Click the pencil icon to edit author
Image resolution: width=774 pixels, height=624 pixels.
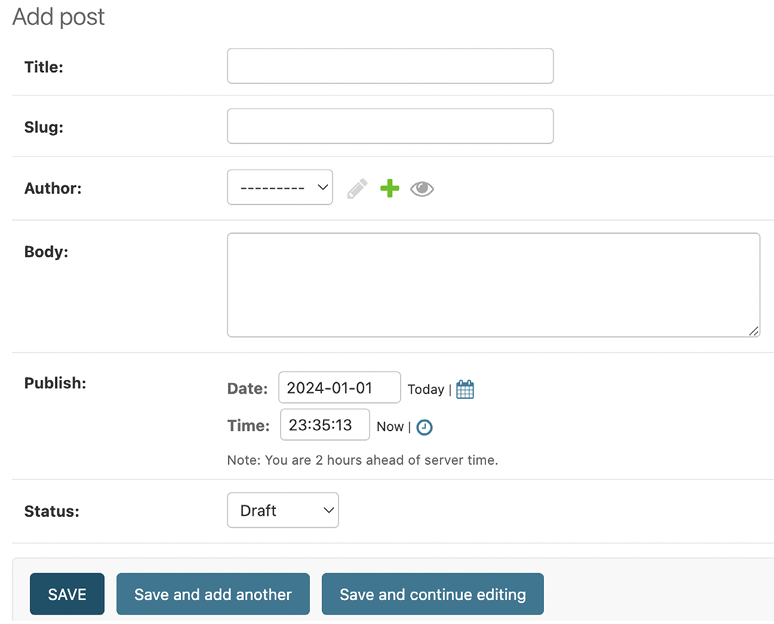(357, 189)
